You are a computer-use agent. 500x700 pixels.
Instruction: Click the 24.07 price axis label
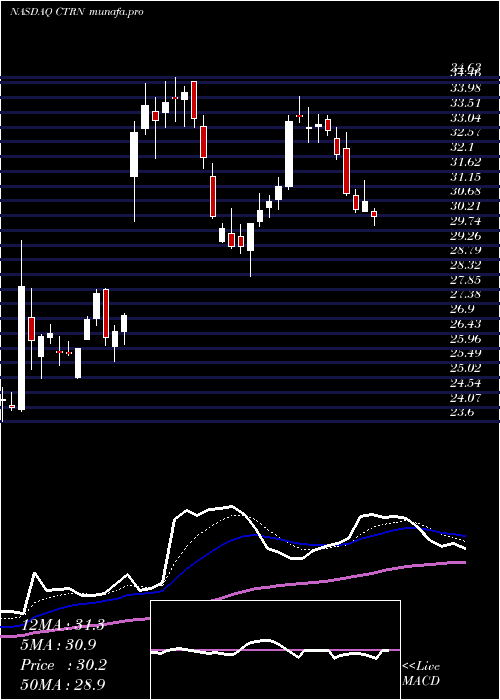(466, 398)
